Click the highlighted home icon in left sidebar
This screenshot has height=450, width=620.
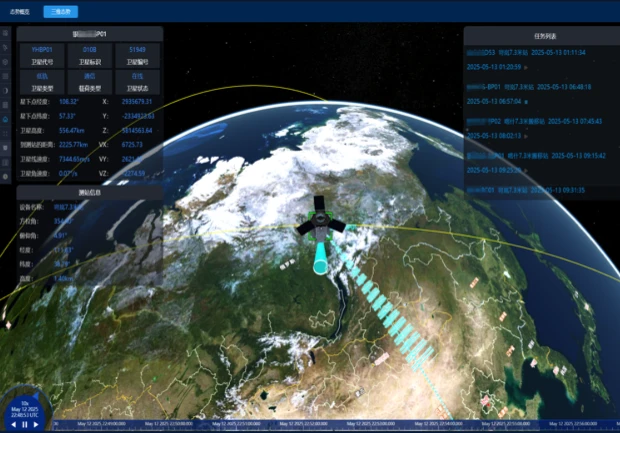pos(6,119)
